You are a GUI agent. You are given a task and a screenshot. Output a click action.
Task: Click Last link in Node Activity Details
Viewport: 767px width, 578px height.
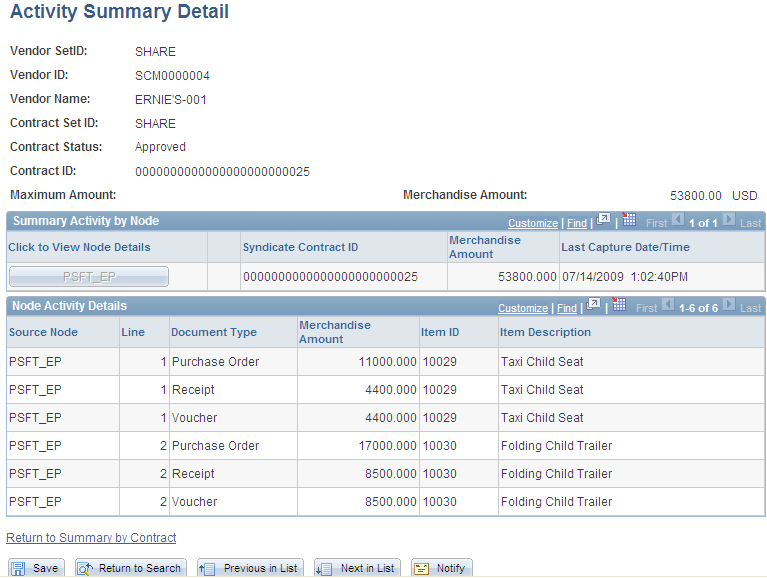pos(750,308)
